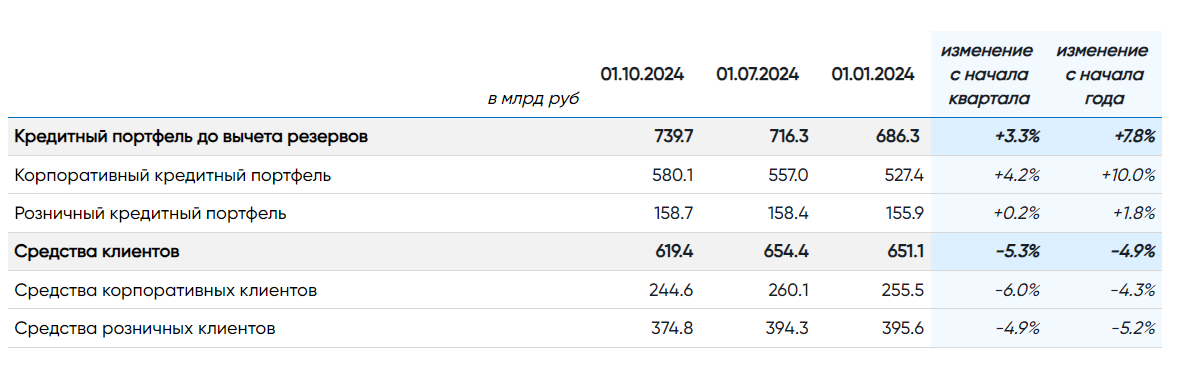
Task: Click the 01.01.2024 column header
Action: [x=873, y=74]
